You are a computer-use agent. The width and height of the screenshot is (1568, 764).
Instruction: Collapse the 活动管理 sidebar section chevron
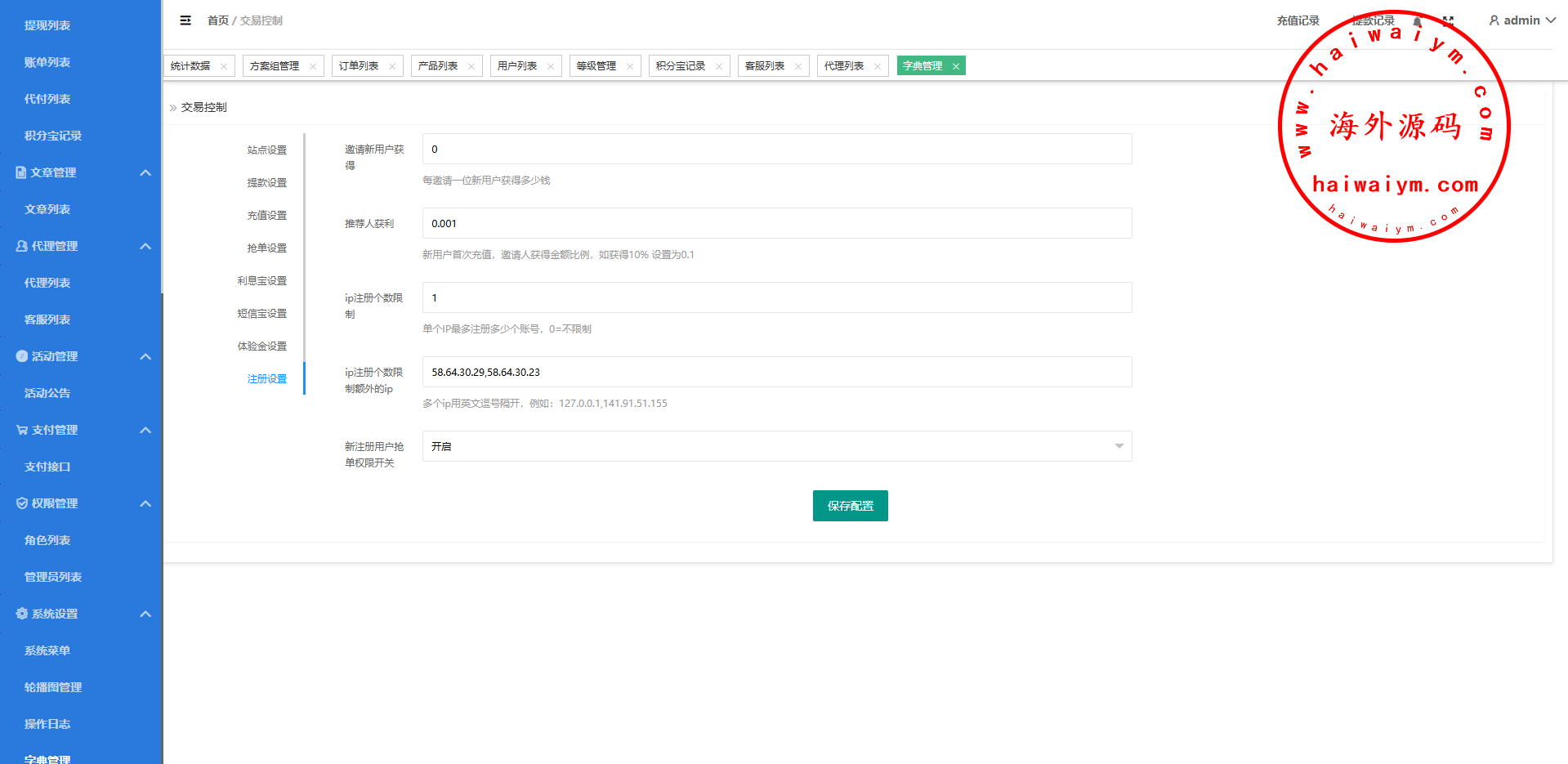click(x=145, y=356)
